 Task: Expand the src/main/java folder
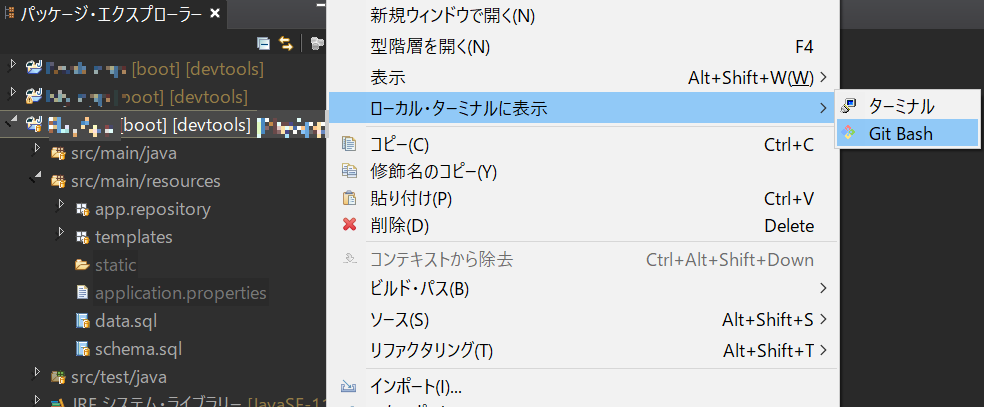click(x=38, y=149)
